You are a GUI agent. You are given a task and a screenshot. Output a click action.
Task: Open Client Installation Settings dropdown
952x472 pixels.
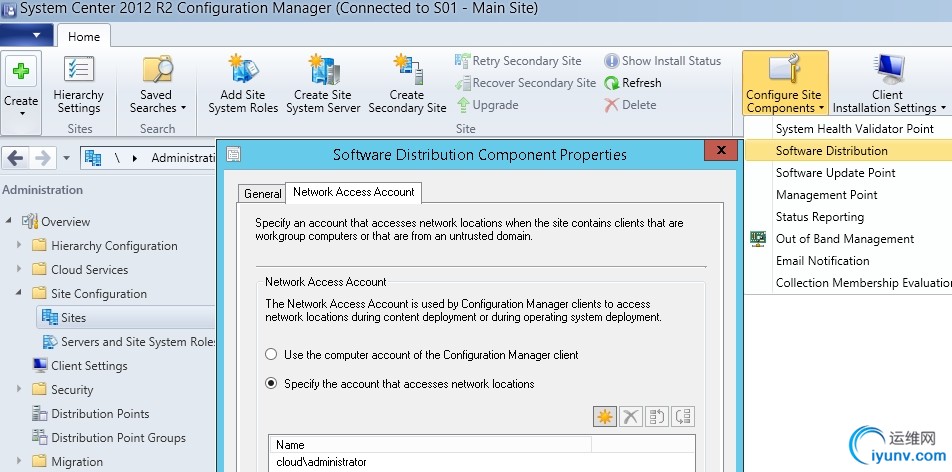(889, 84)
